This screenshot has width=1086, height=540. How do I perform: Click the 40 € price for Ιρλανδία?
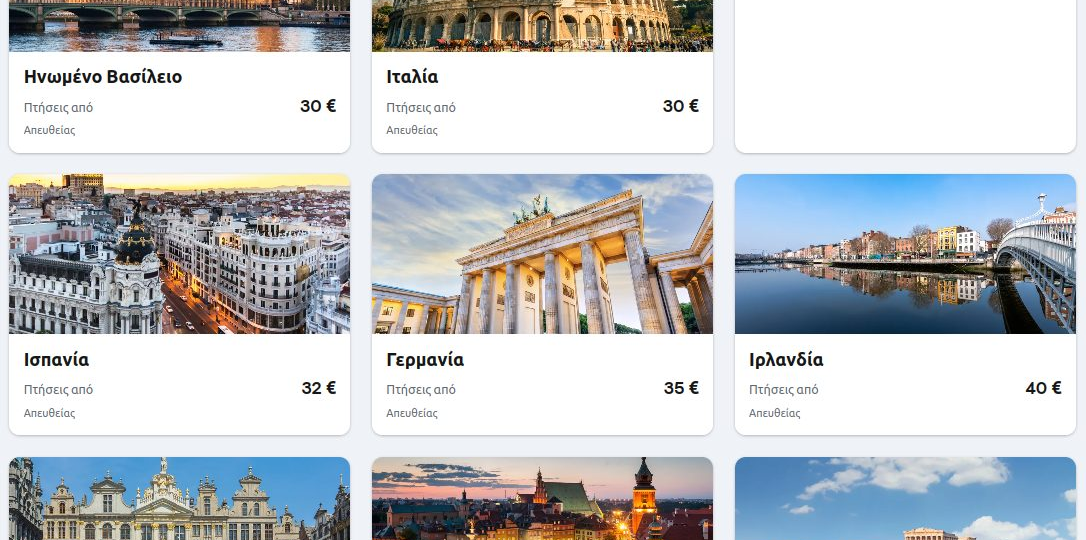(1044, 388)
